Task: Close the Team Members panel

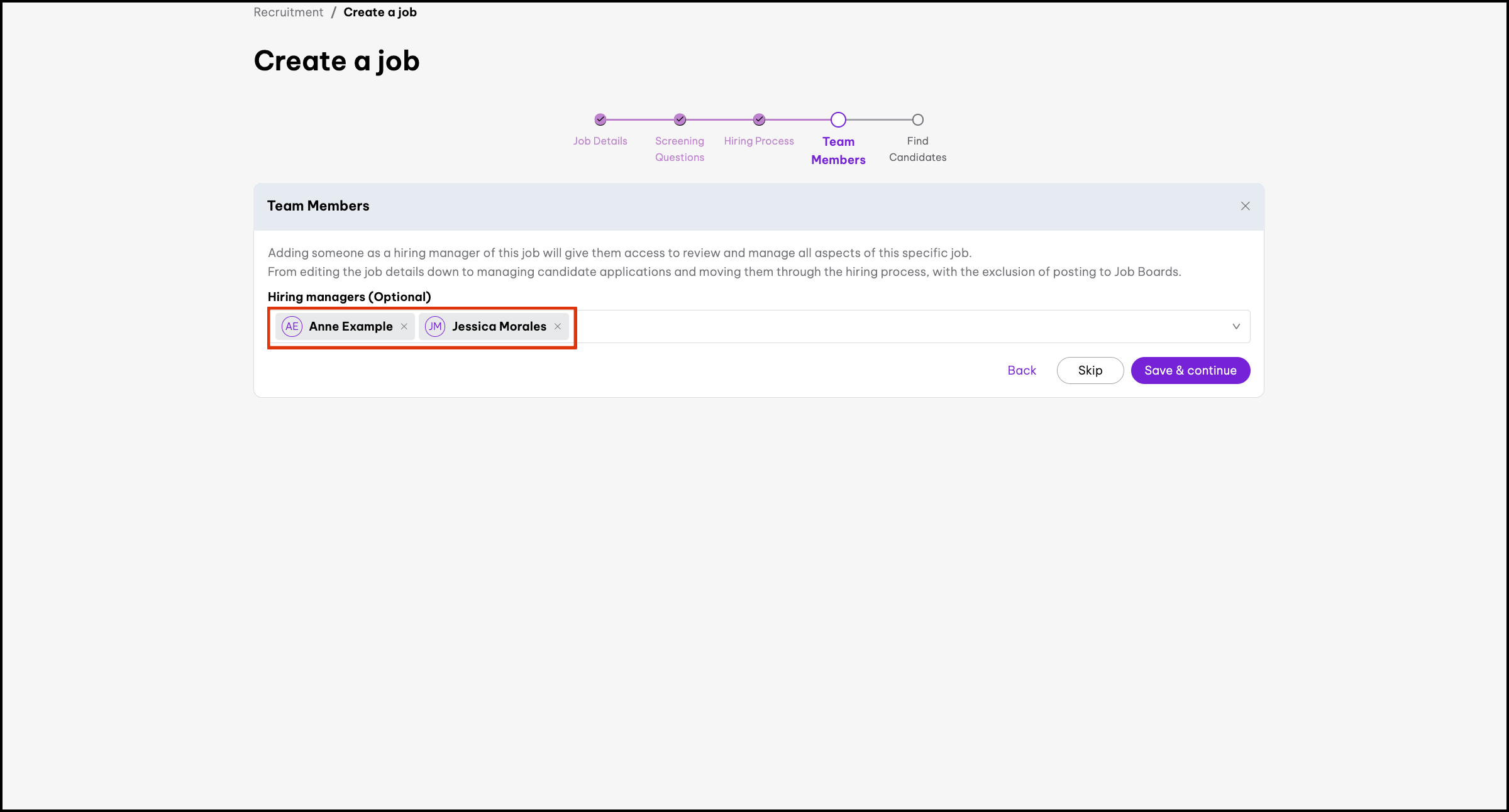Action: click(x=1245, y=206)
